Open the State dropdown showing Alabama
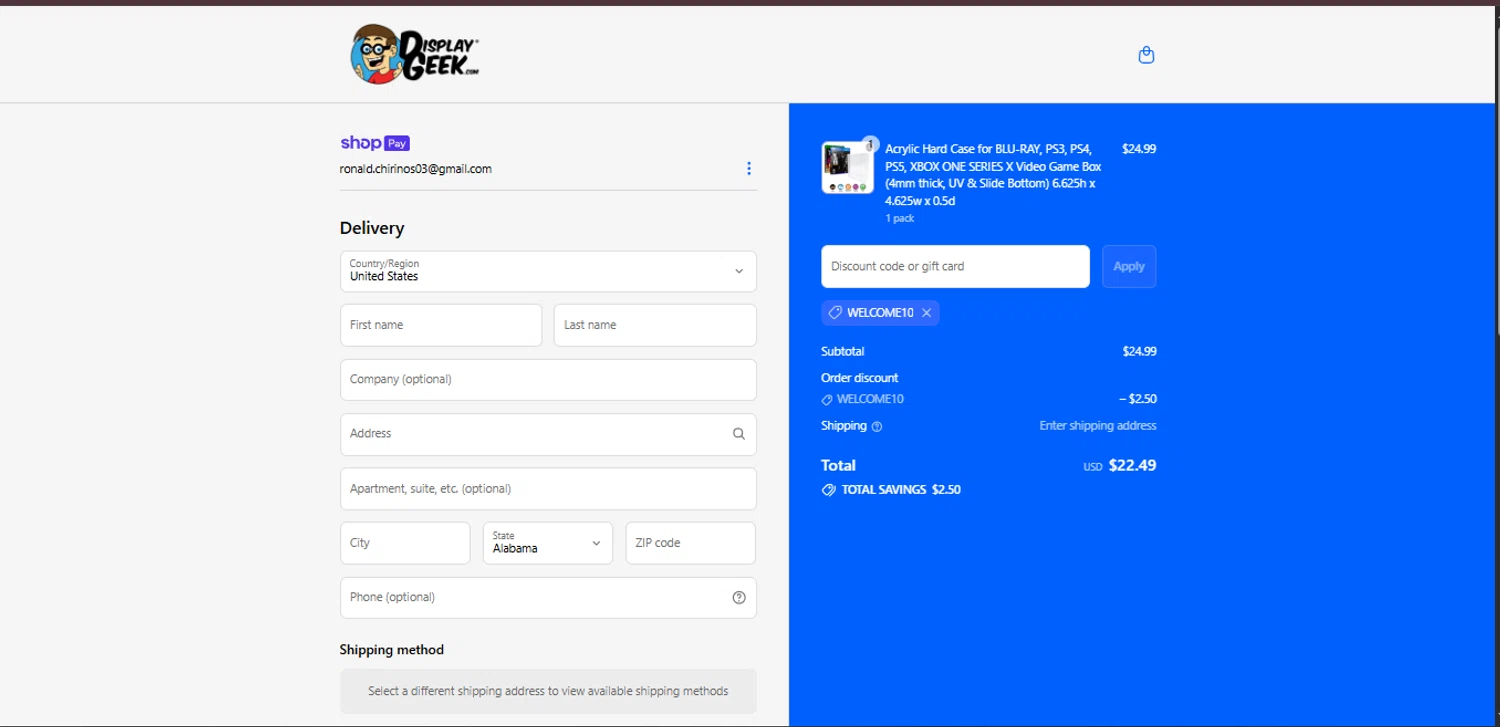 click(x=548, y=543)
